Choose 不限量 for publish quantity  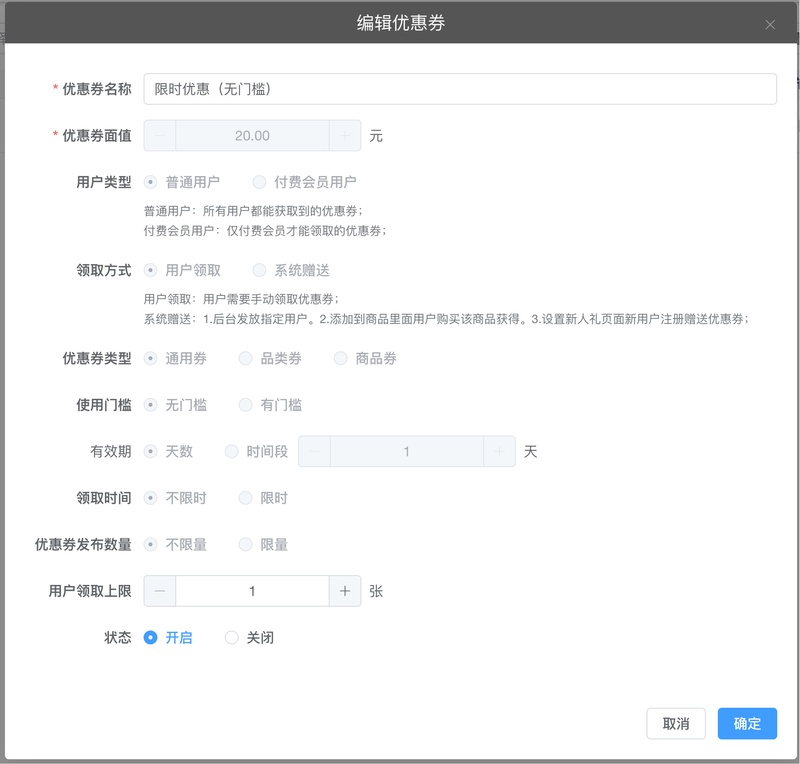click(x=175, y=545)
